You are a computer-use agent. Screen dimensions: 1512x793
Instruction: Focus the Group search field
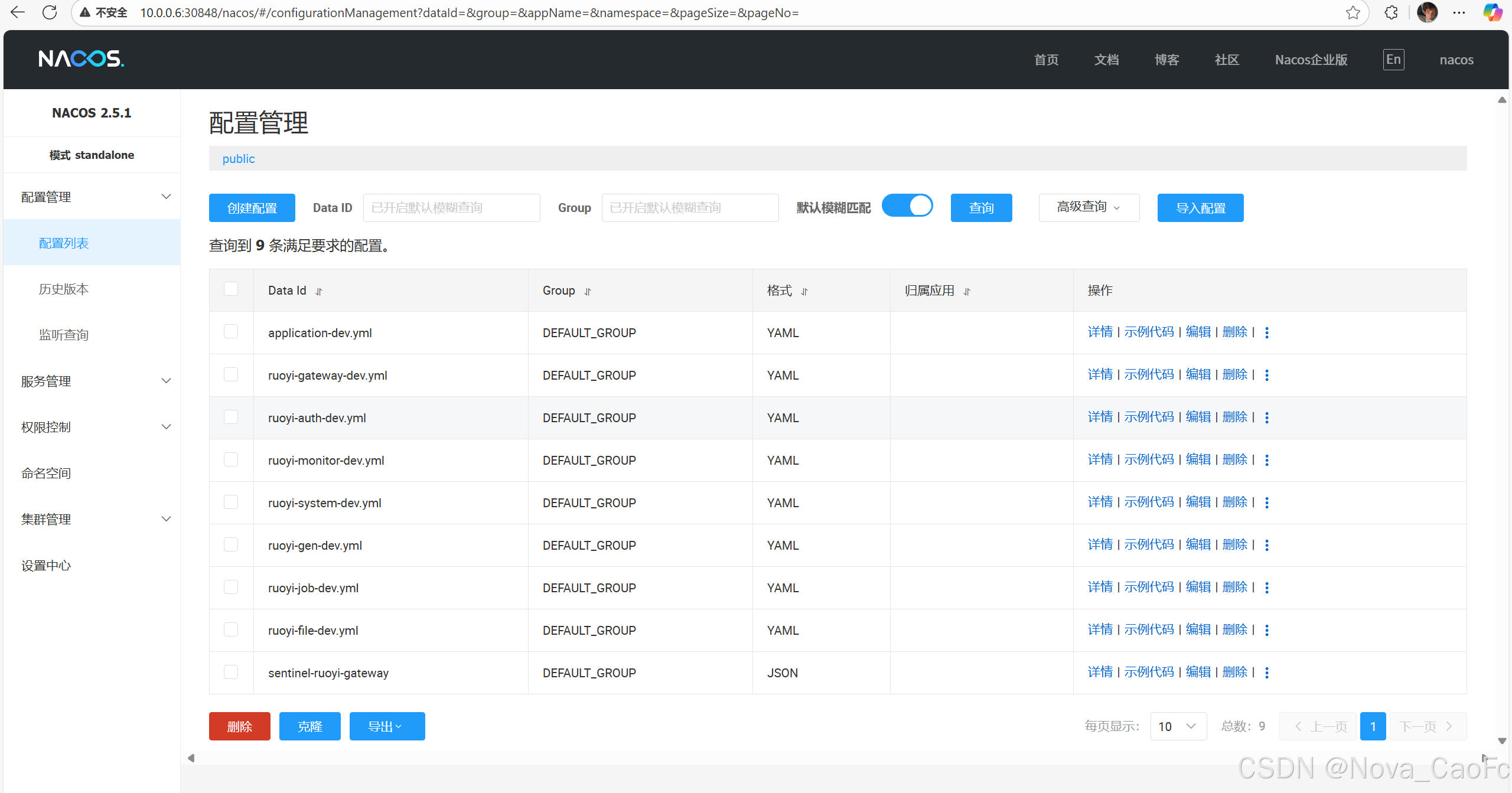pos(690,208)
